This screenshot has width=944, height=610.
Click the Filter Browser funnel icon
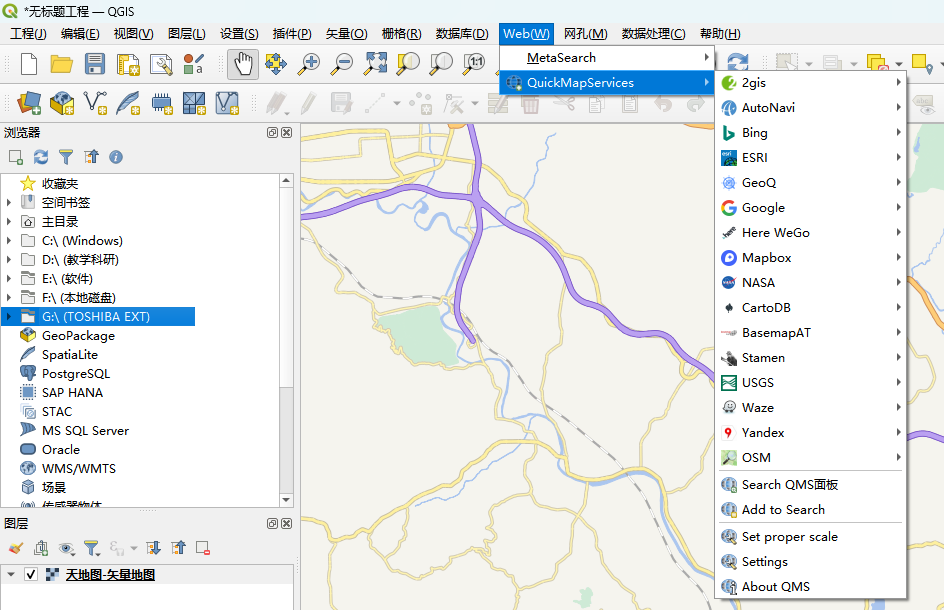tap(66, 157)
